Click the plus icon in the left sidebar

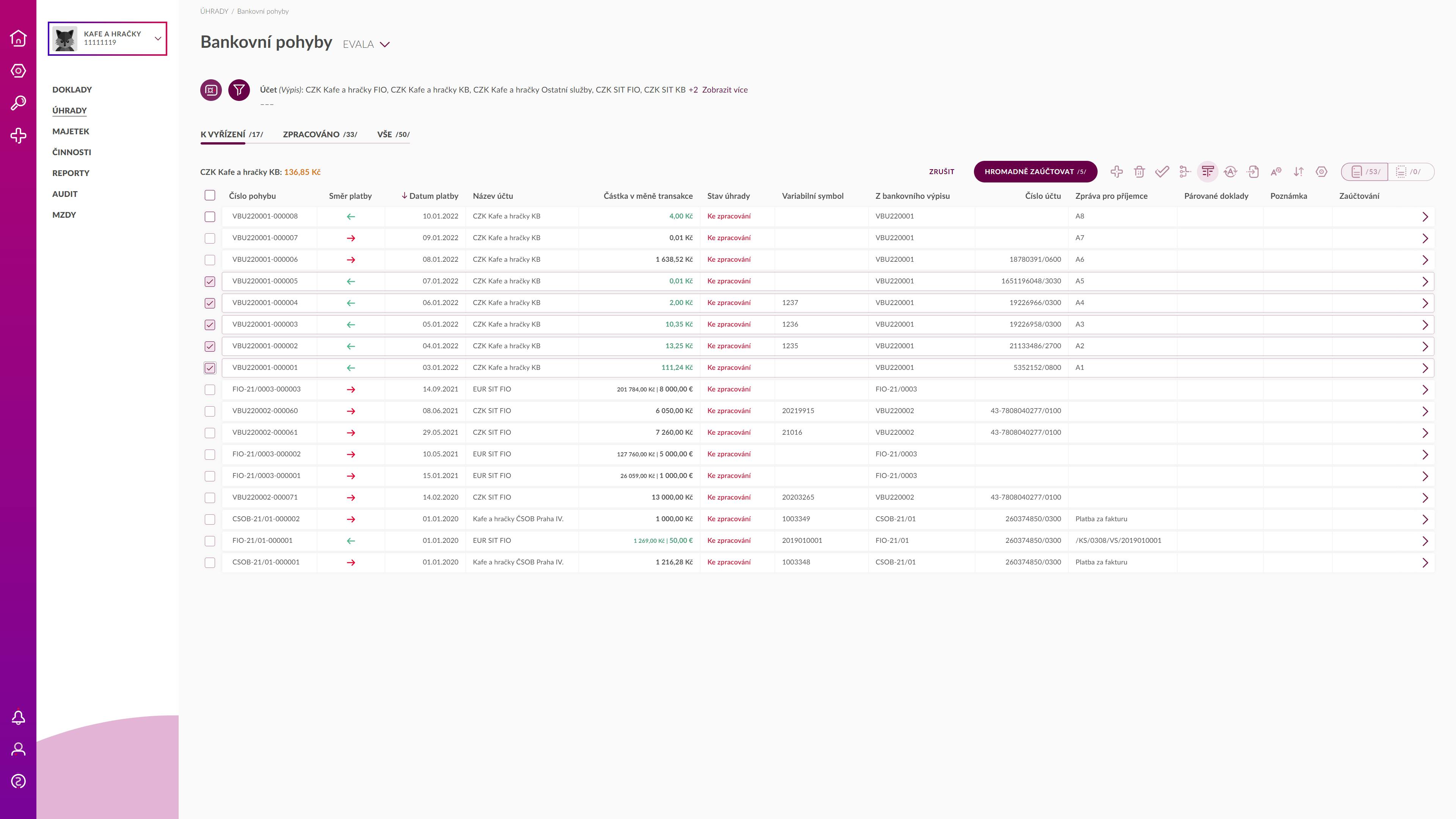(x=18, y=136)
